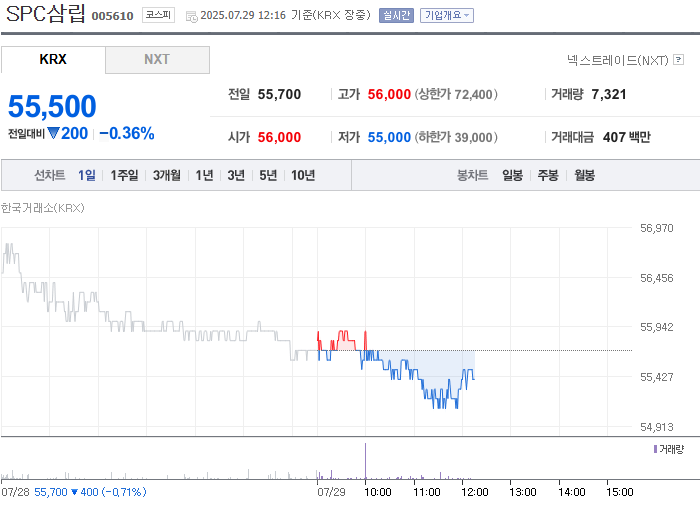Click the stock code 005610

(112, 16)
